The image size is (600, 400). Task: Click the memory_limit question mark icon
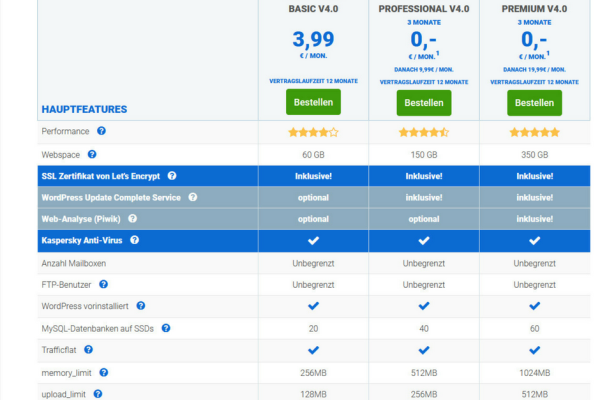[x=104, y=372]
